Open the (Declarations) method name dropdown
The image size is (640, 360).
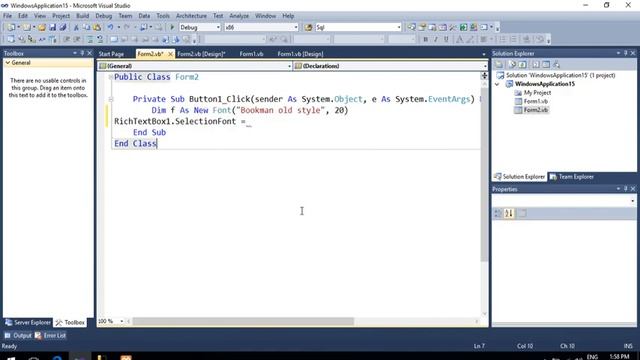pos(485,66)
